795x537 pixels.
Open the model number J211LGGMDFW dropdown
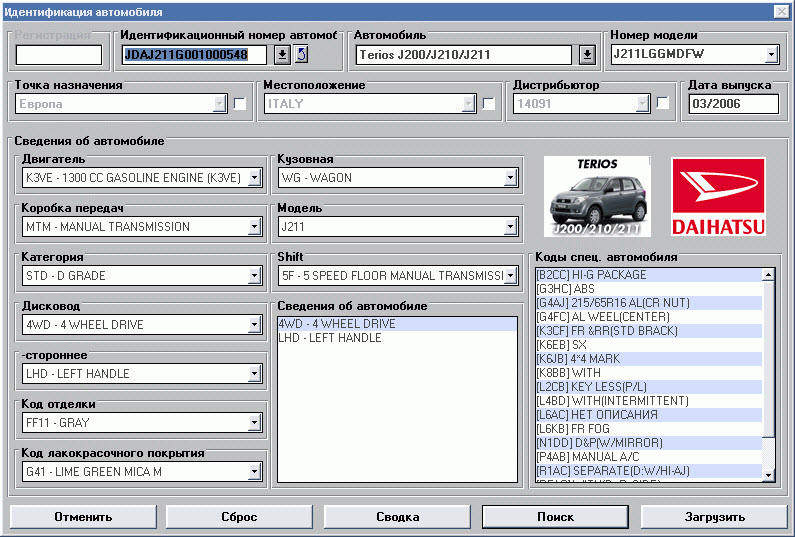(x=771, y=54)
